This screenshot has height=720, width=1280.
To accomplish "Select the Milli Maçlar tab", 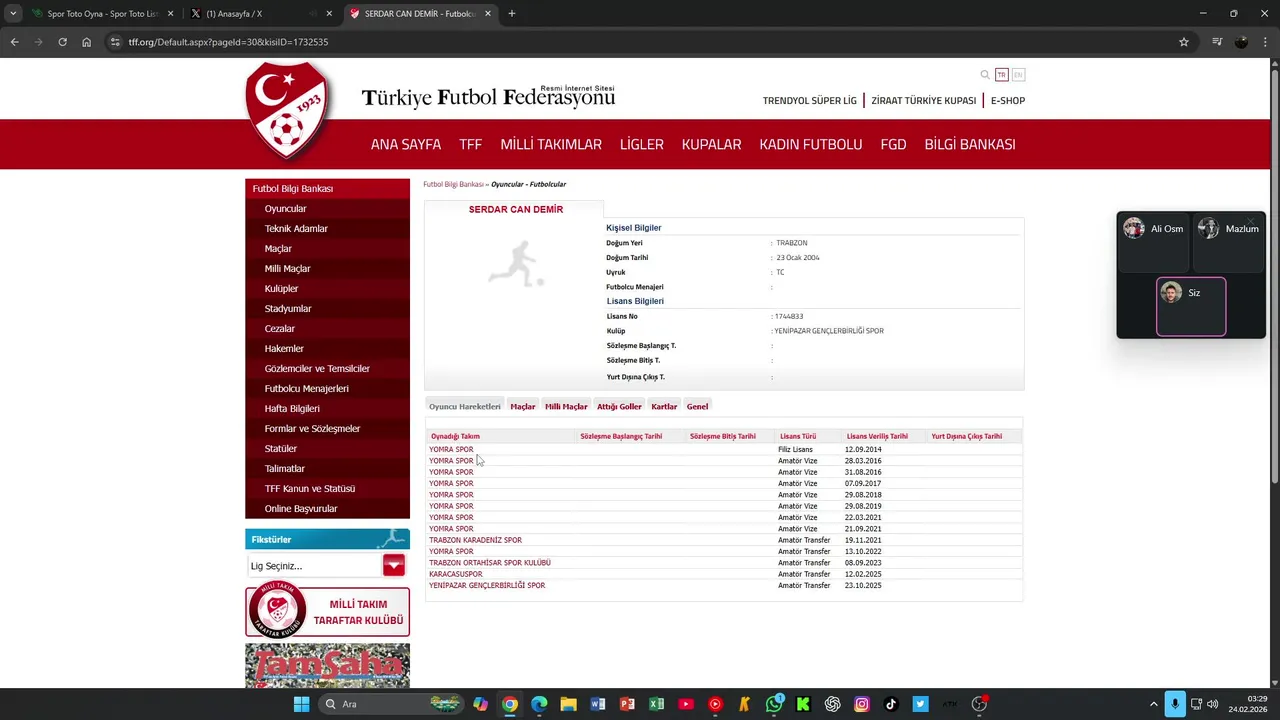I will [566, 407].
